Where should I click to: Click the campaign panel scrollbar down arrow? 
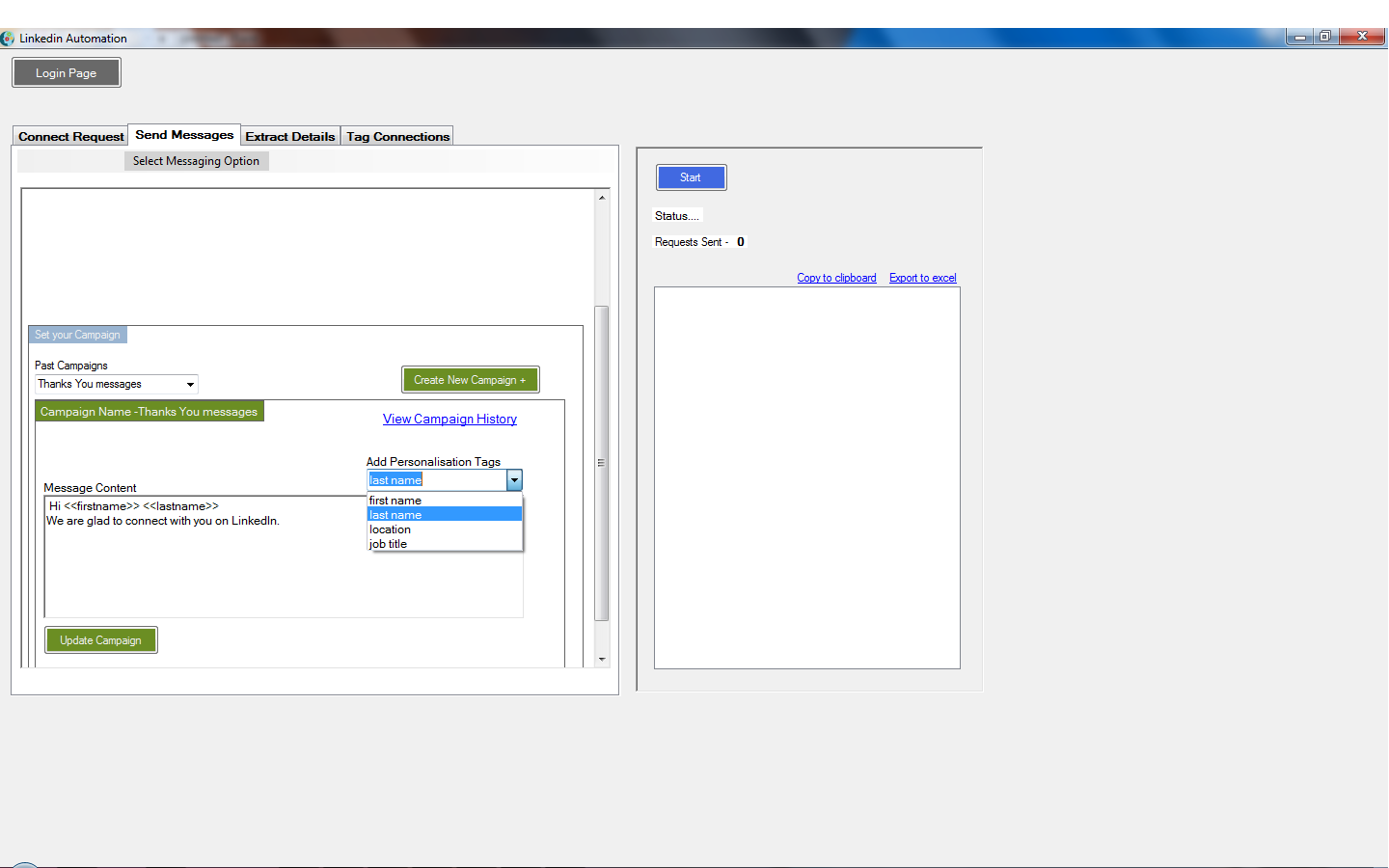click(602, 660)
